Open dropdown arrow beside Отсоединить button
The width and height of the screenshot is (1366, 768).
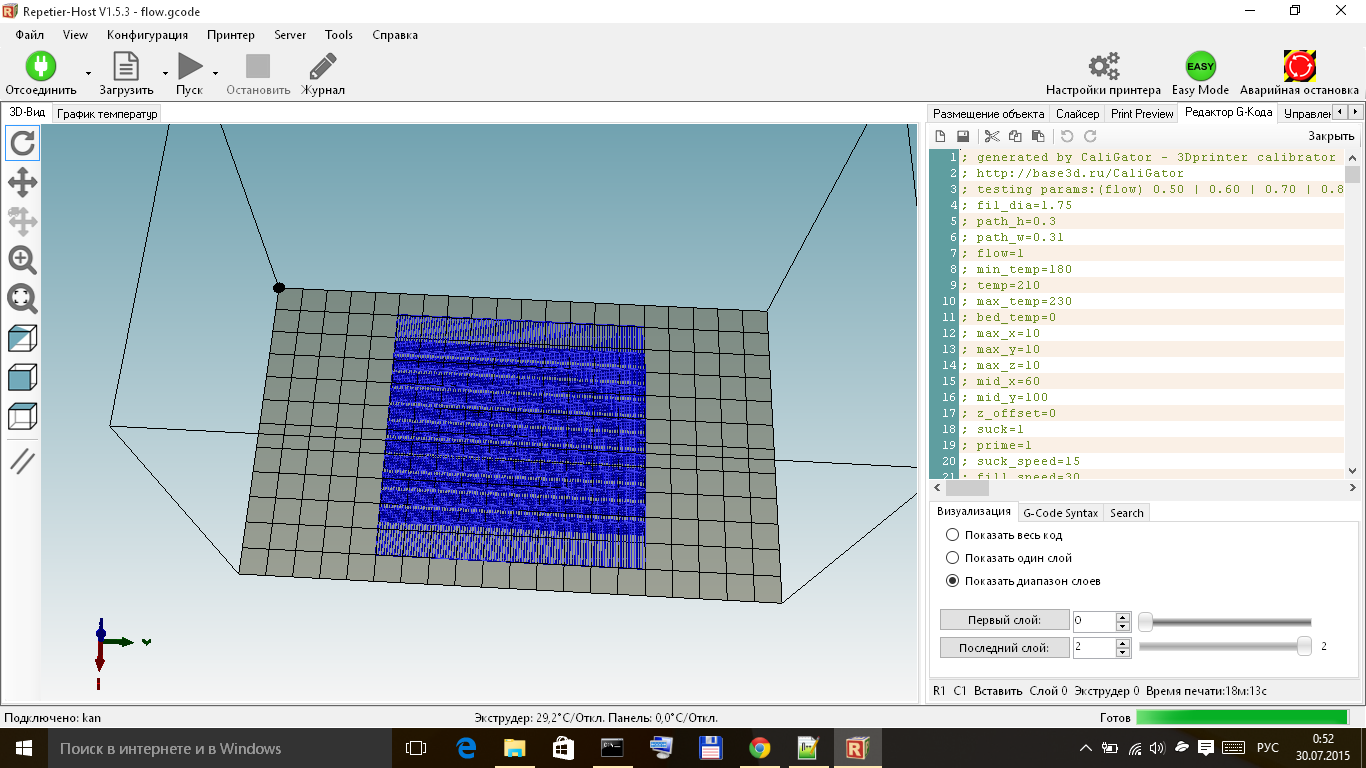tap(88, 74)
